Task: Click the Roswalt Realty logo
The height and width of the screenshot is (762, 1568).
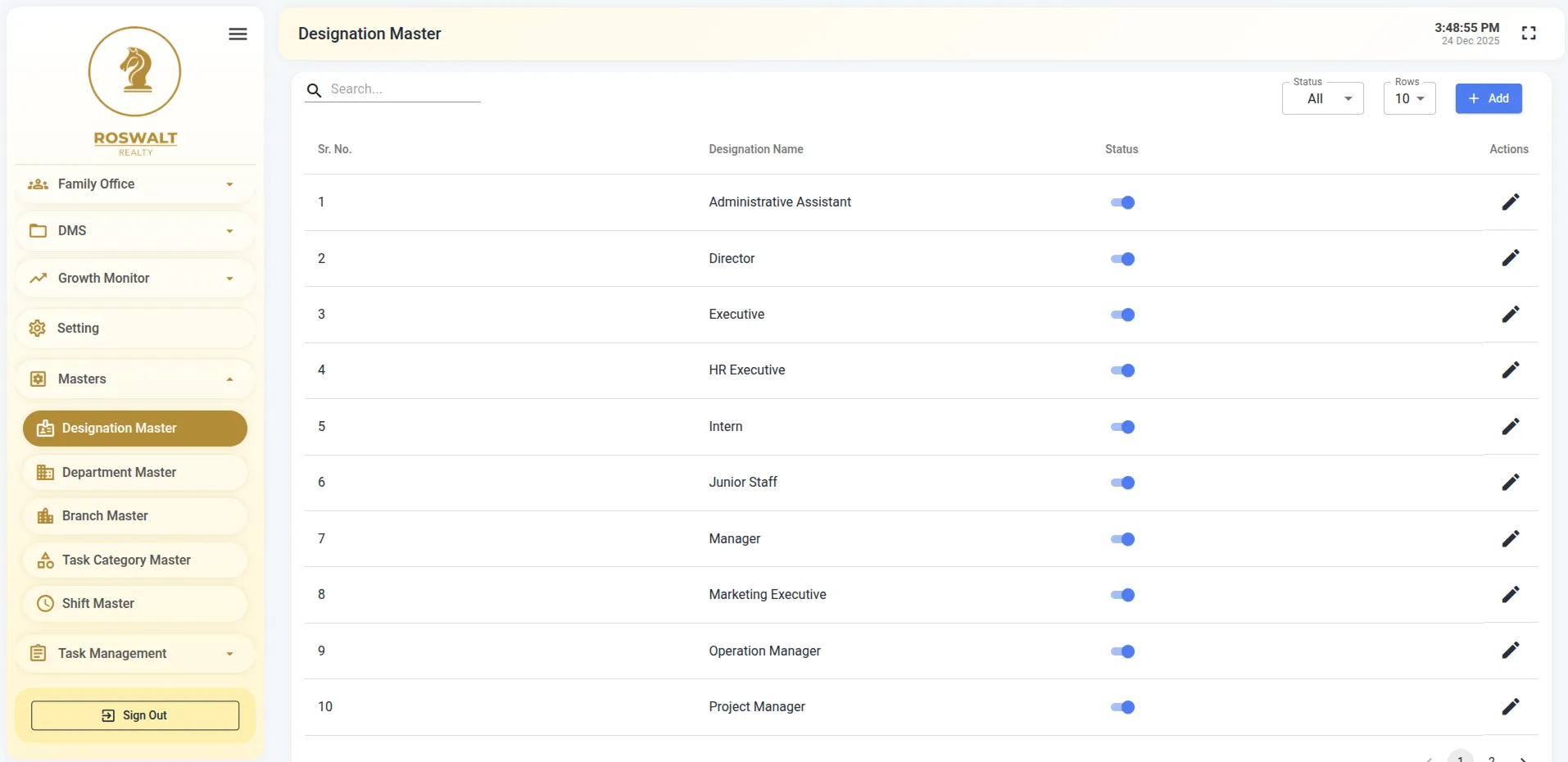Action: coord(135,90)
